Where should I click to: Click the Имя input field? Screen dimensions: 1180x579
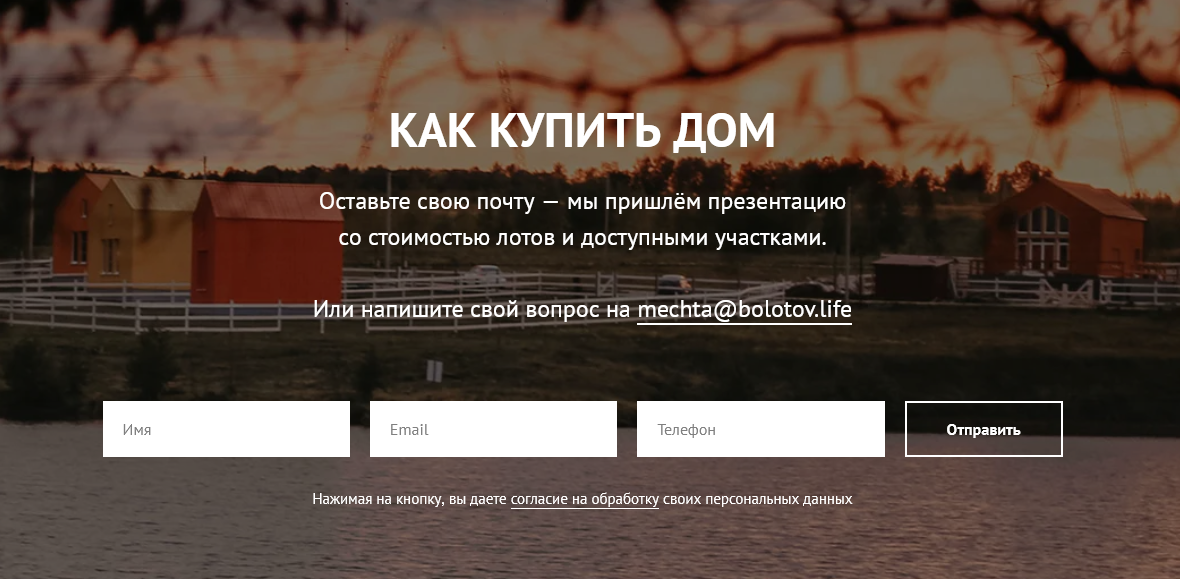pos(227,429)
